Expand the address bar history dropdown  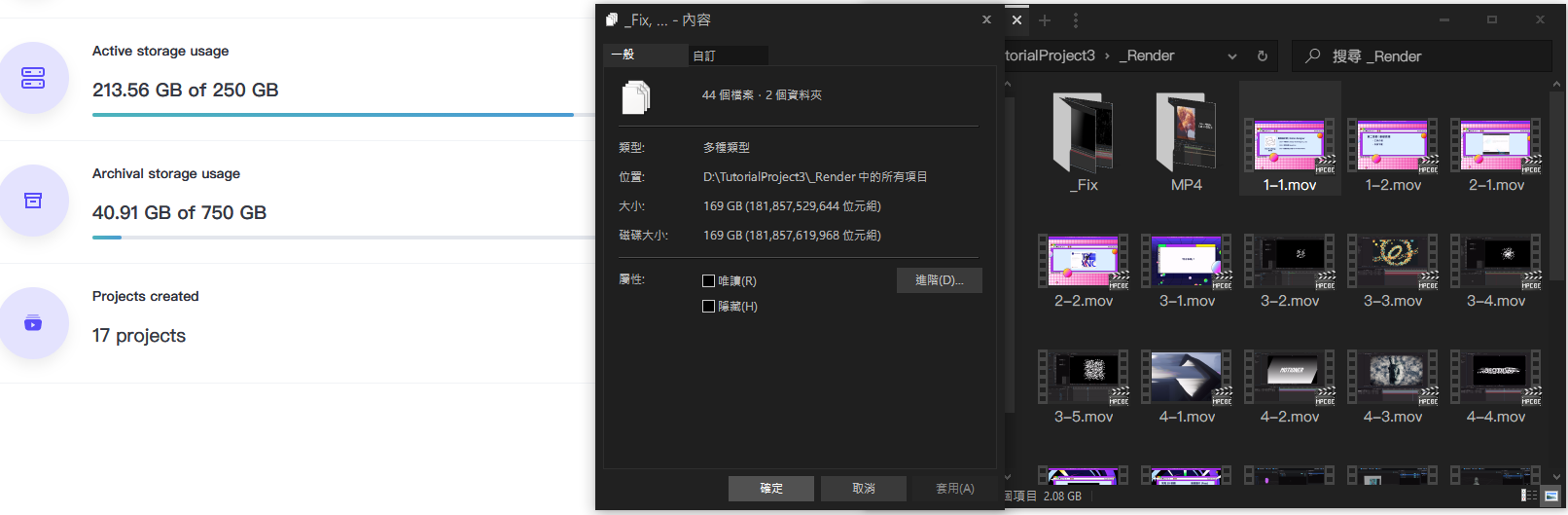(x=1232, y=56)
